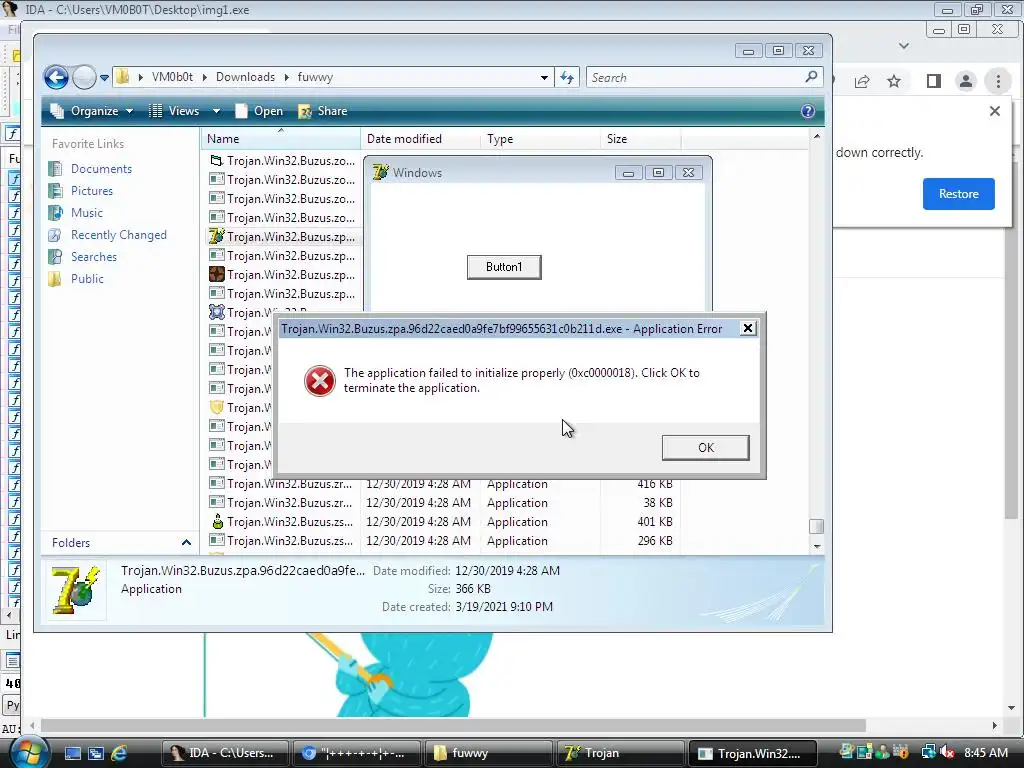The image size is (1024, 768).
Task: Open Pictures favorite link
Action: 91,191
